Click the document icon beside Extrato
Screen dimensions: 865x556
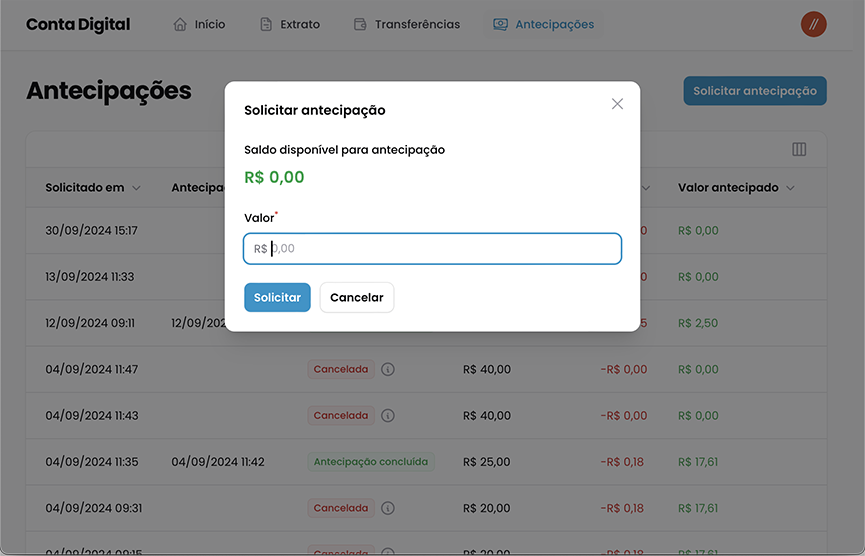[266, 24]
